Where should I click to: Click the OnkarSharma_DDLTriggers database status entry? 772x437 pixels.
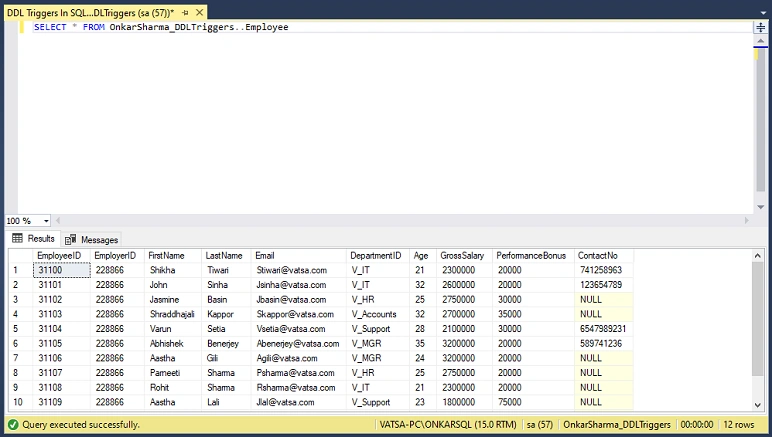(616, 425)
